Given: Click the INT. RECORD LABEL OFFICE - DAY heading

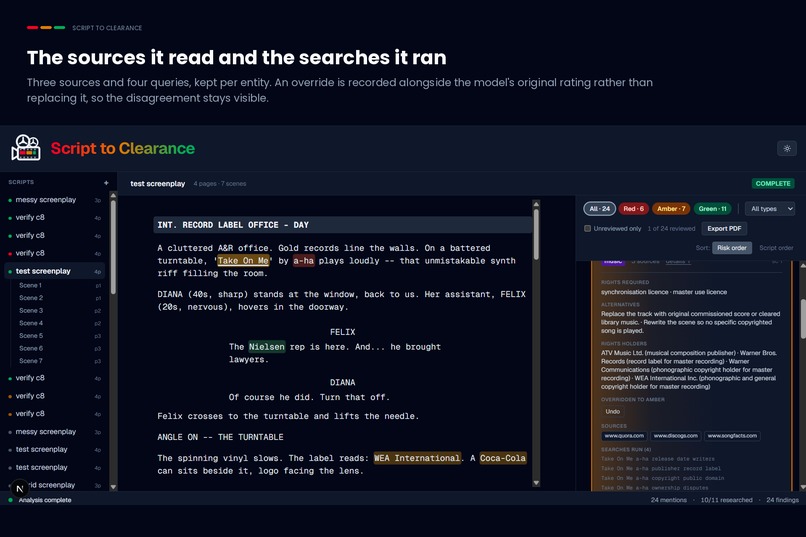Looking at the screenshot, I should tap(342, 225).
